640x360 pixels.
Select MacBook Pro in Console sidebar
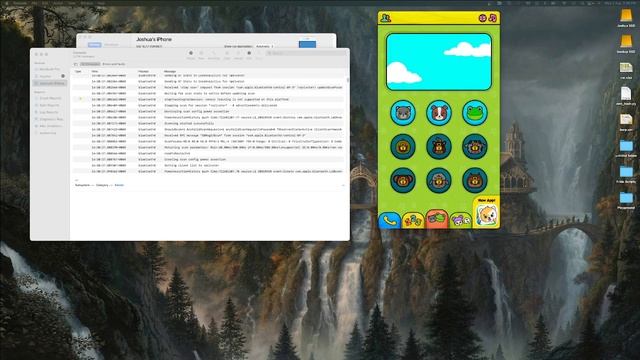point(49,69)
